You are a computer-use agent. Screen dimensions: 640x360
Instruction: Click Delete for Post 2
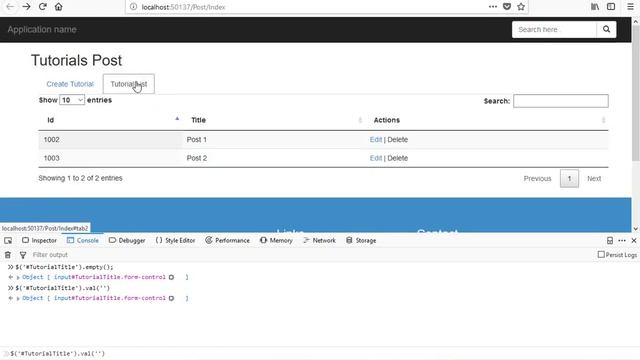point(398,158)
